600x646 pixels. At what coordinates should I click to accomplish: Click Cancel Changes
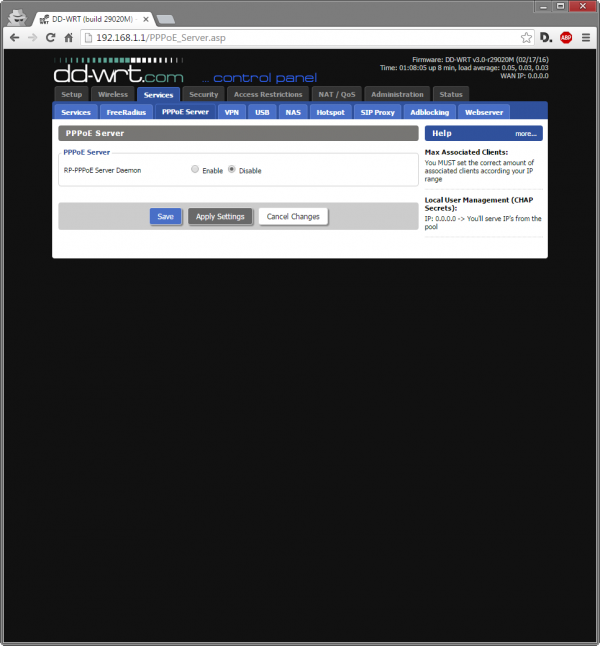coord(293,217)
